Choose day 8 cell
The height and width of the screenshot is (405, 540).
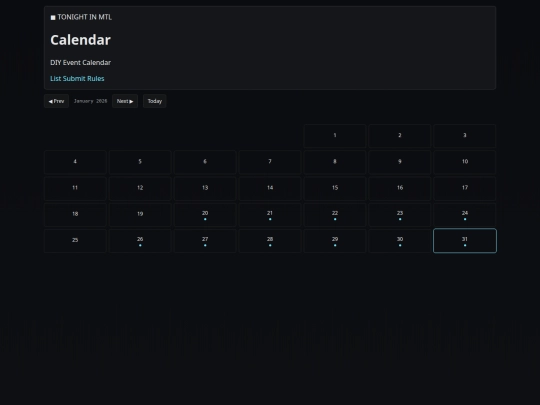click(x=335, y=162)
